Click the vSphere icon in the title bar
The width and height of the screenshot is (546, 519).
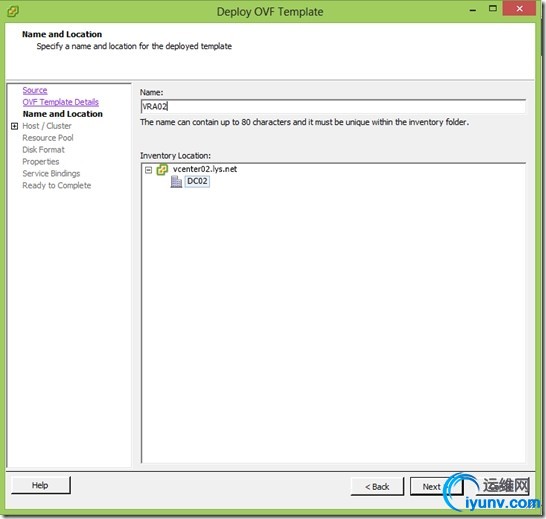(x=13, y=11)
